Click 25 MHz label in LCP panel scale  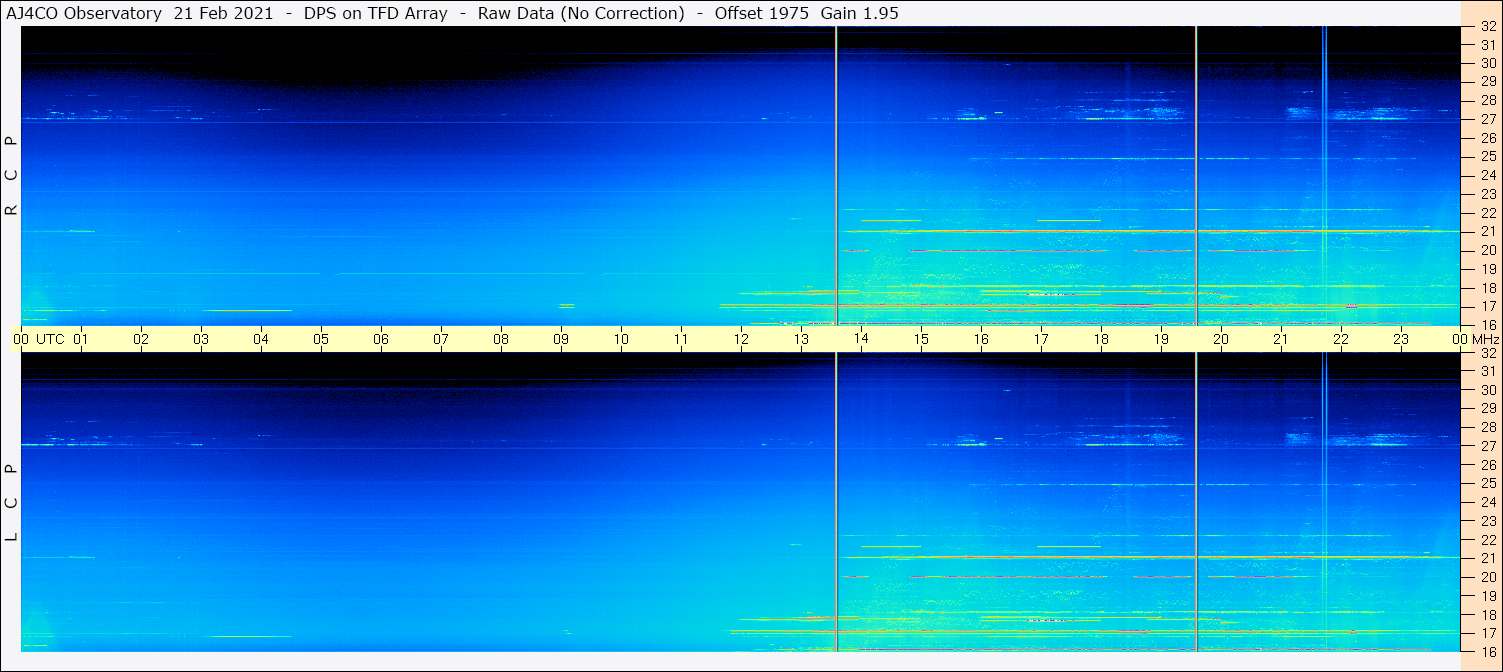coord(1487,483)
